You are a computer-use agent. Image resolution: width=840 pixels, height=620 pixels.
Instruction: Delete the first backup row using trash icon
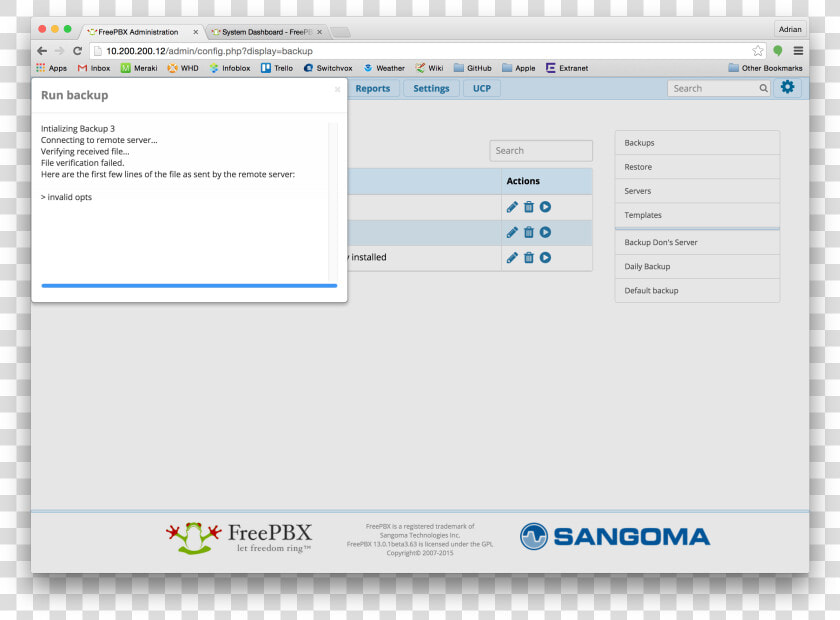pos(529,207)
